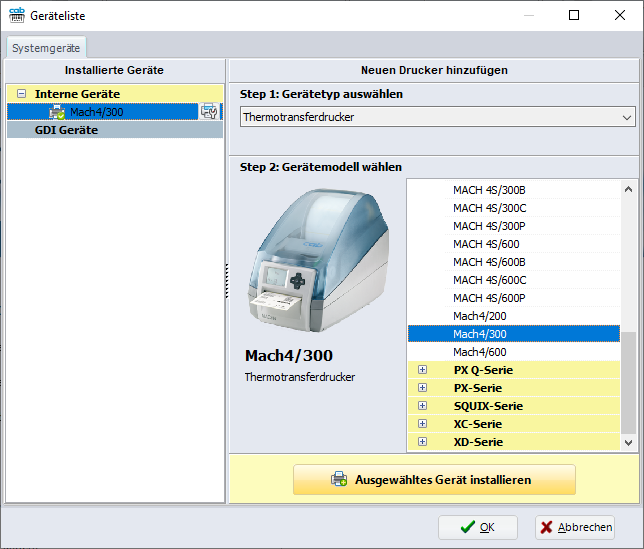Click the cab app icon in title bar
Screen dimensions: 644x549
(17, 15)
